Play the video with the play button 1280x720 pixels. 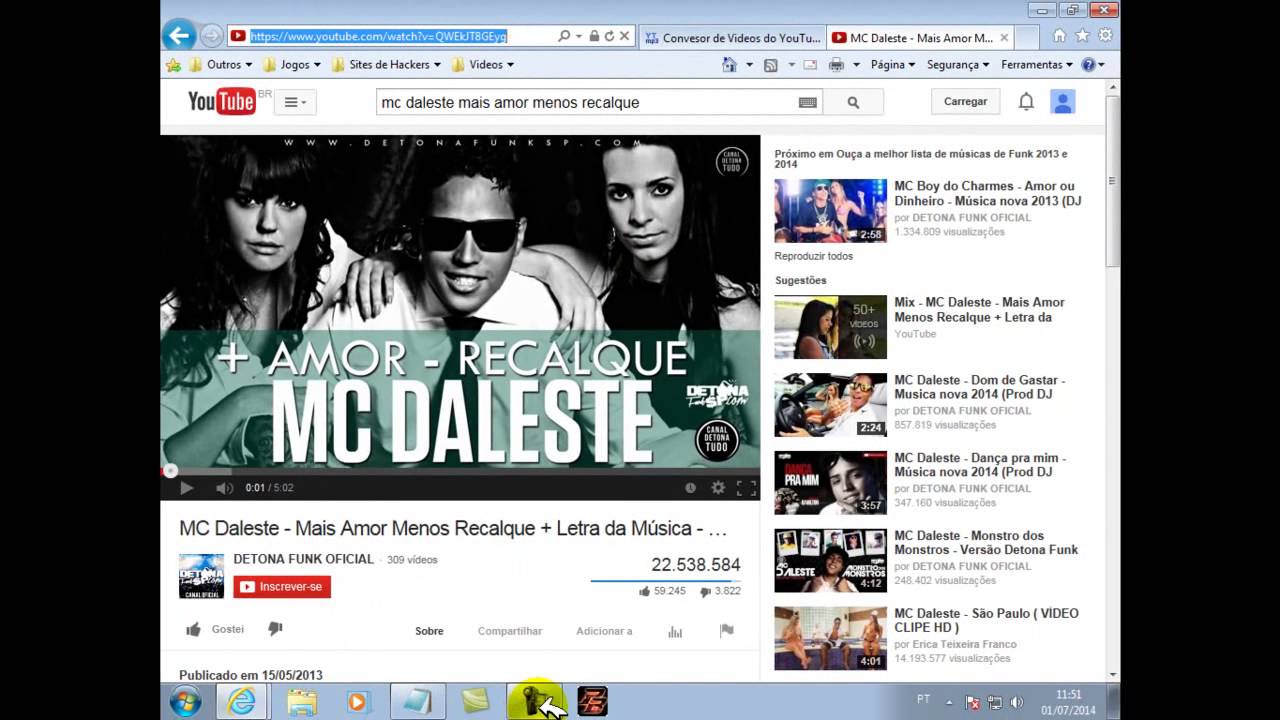point(186,488)
